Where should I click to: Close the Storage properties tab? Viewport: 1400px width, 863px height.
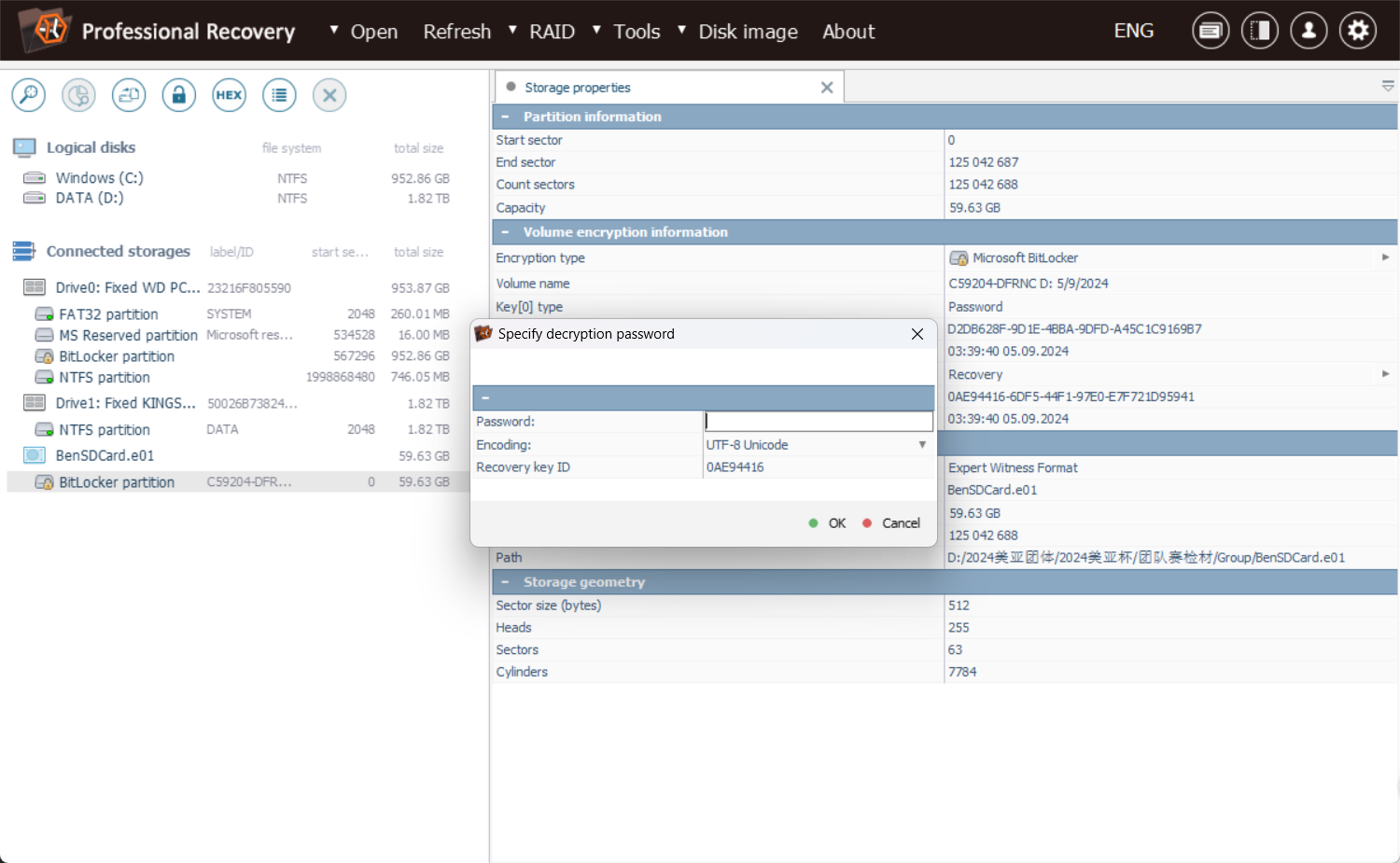[x=827, y=88]
